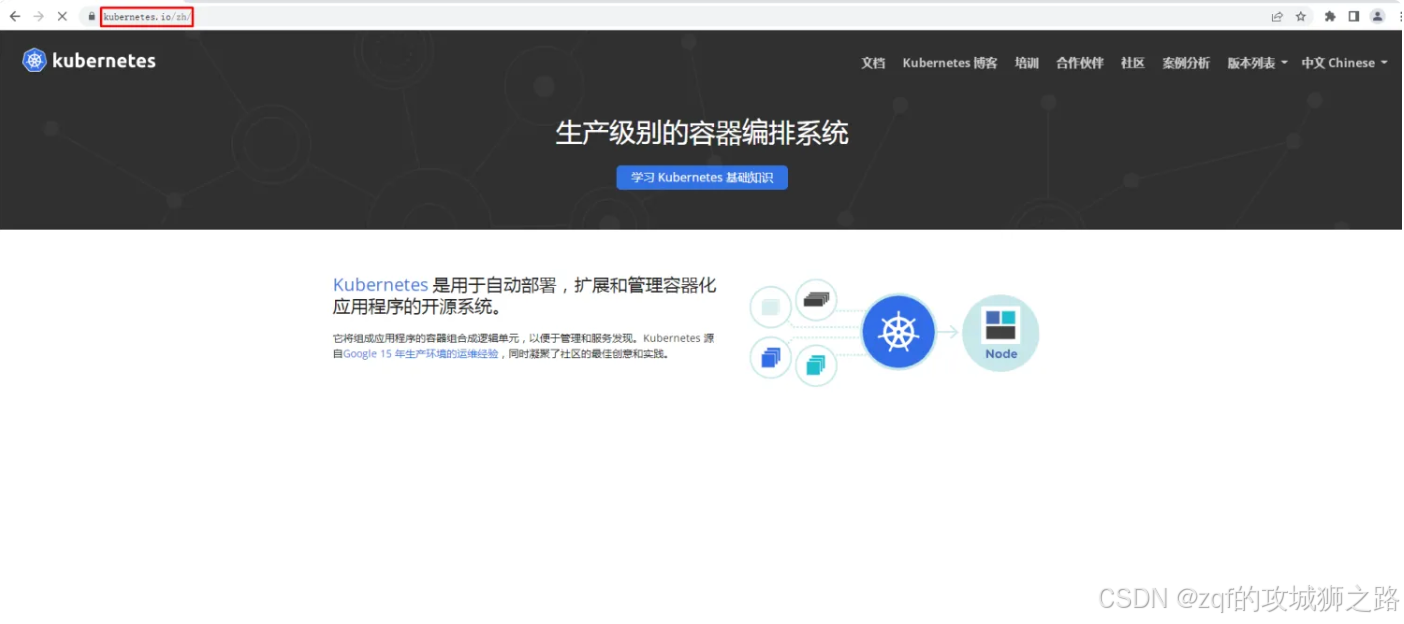Image resolution: width=1404 pixels, height=624 pixels.
Task: Follow the Google 15 年生产环境的运维经验 link
Action: click(421, 354)
